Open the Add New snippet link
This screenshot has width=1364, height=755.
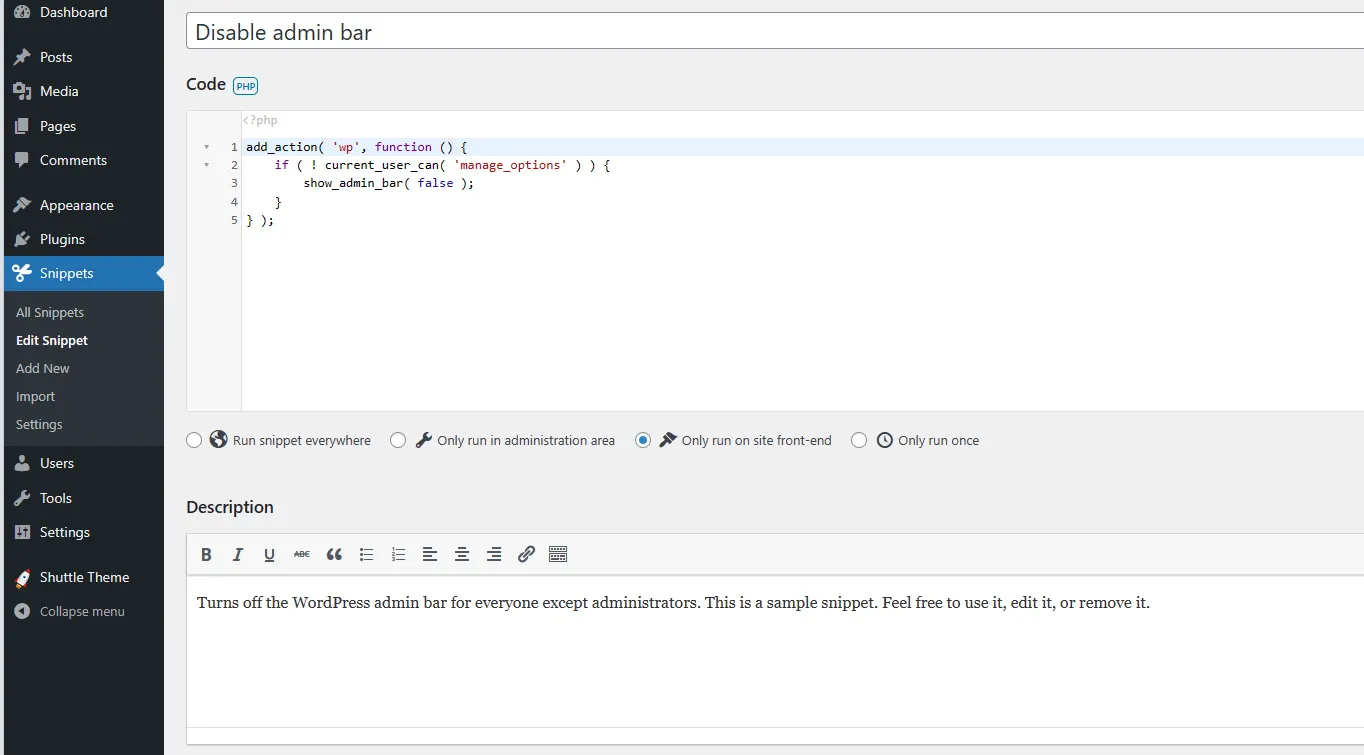click(x=43, y=368)
